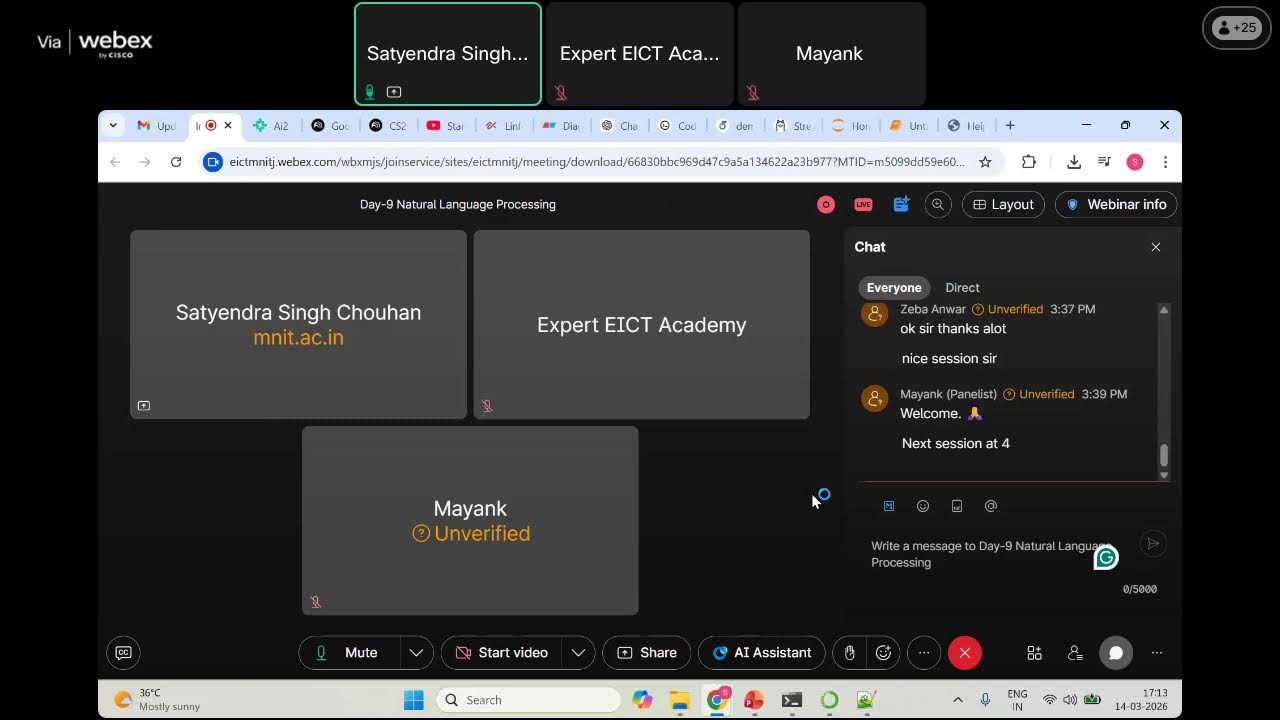Click Expert EICT Aca... thumbnail in top strip
Screen dimensions: 1280x720
[x=640, y=54]
